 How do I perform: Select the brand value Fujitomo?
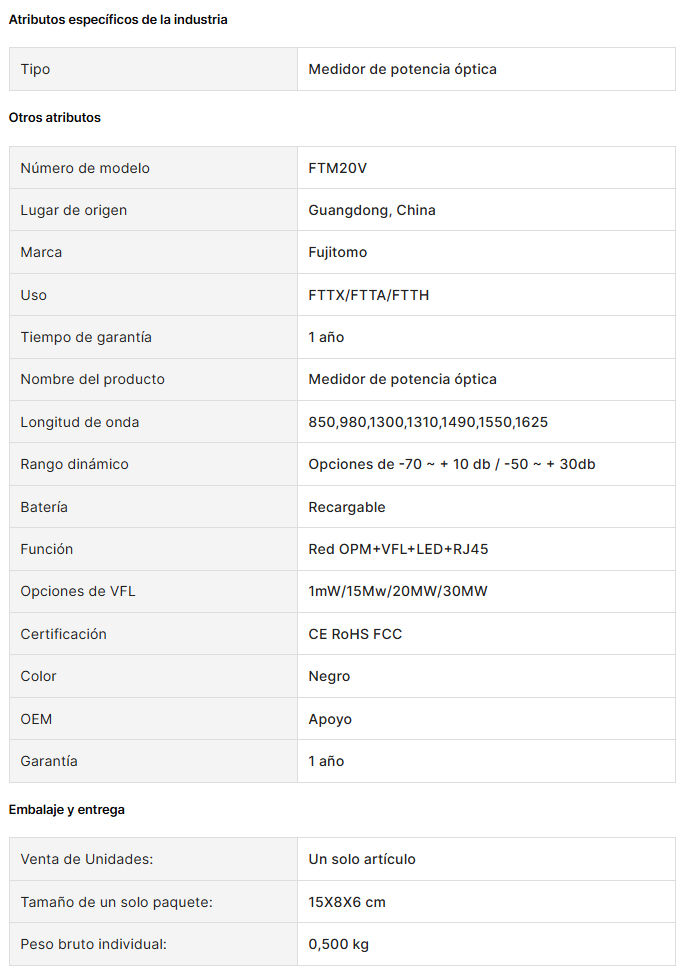(x=337, y=252)
